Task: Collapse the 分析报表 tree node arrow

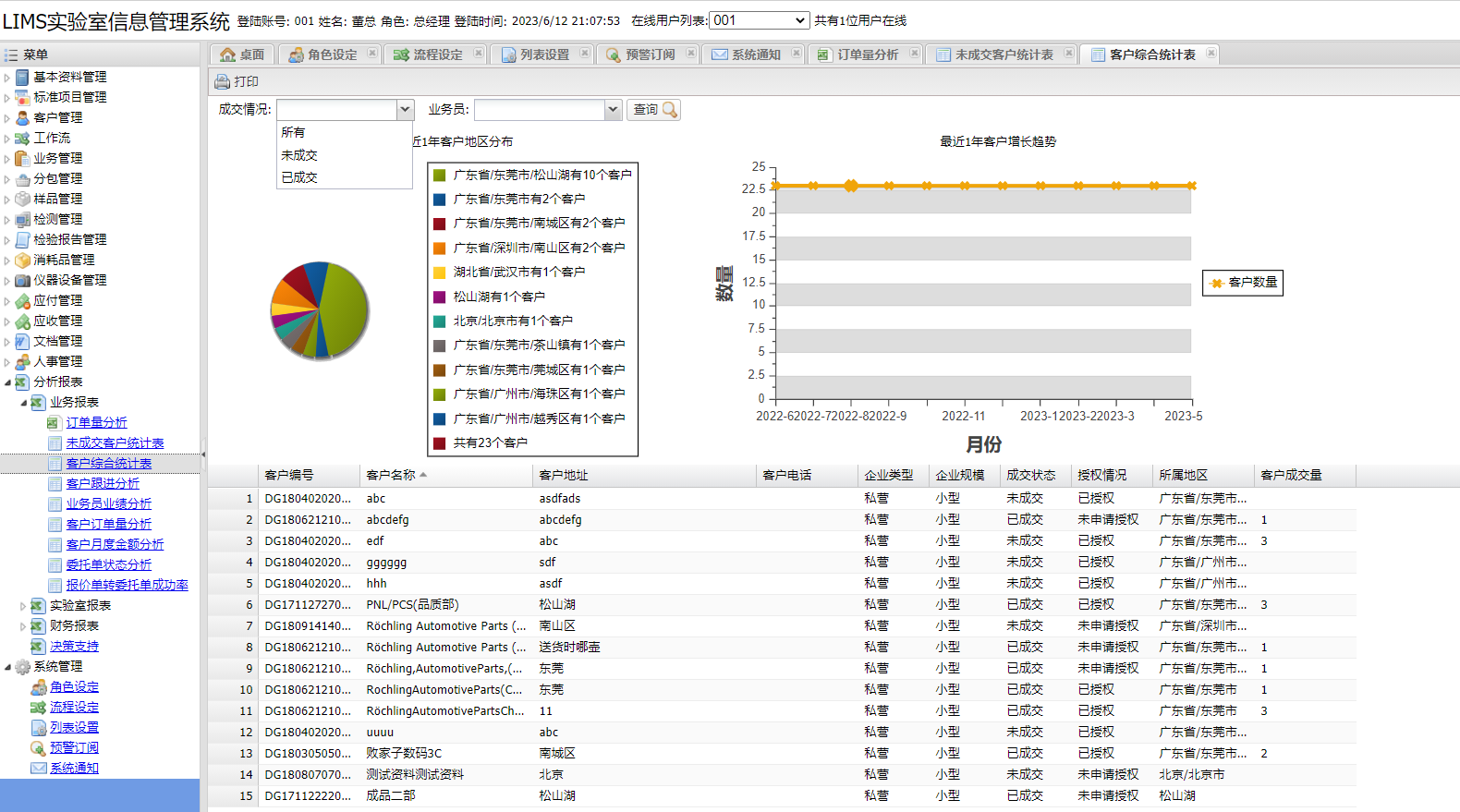Action: (7, 382)
